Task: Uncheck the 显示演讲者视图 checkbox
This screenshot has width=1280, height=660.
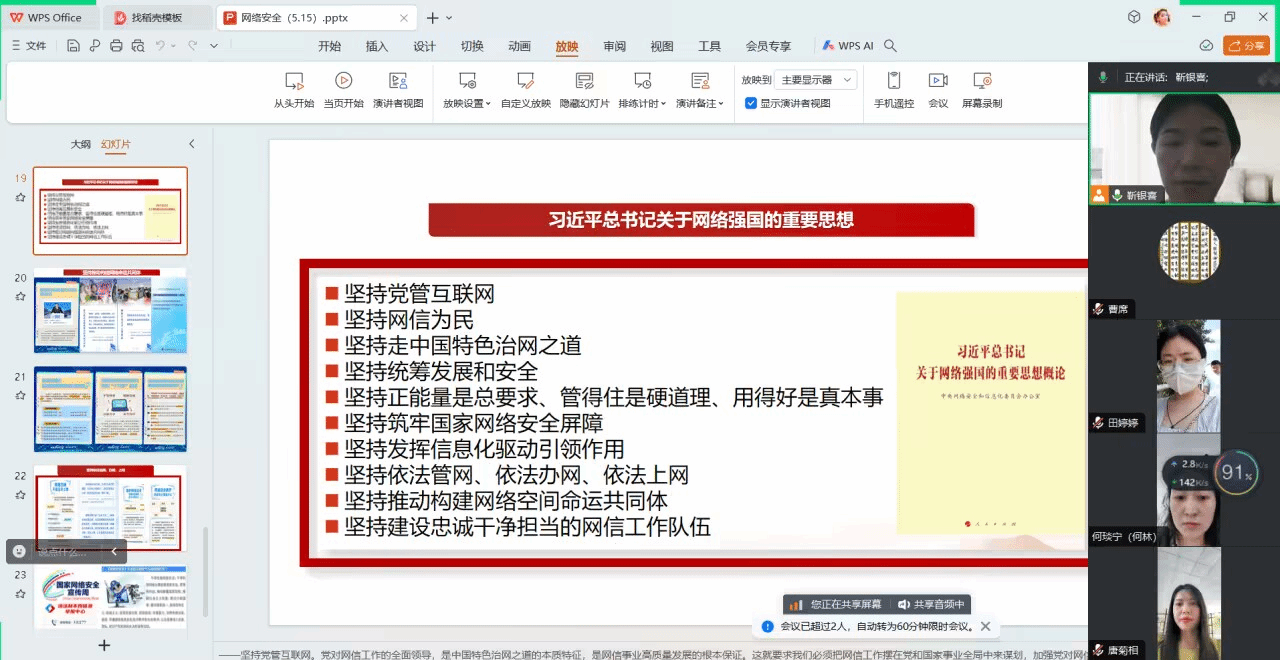Action: [751, 103]
